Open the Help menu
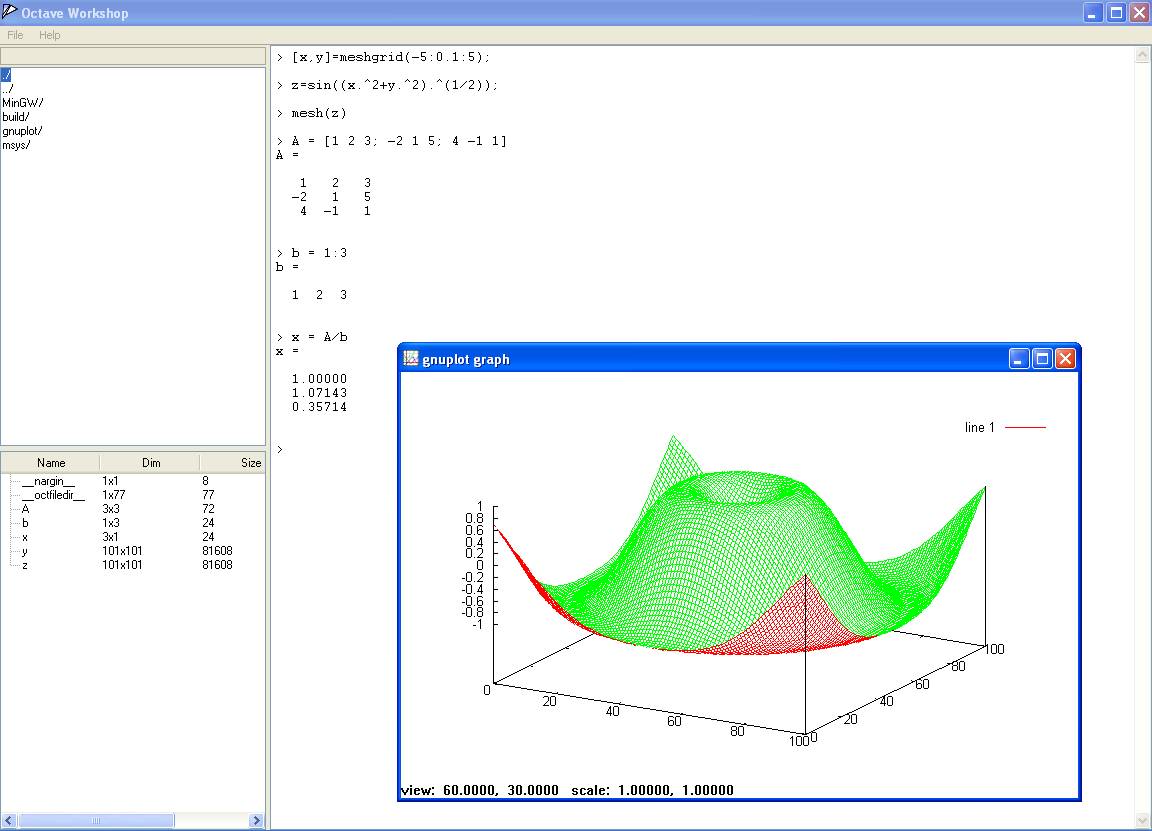 [50, 35]
